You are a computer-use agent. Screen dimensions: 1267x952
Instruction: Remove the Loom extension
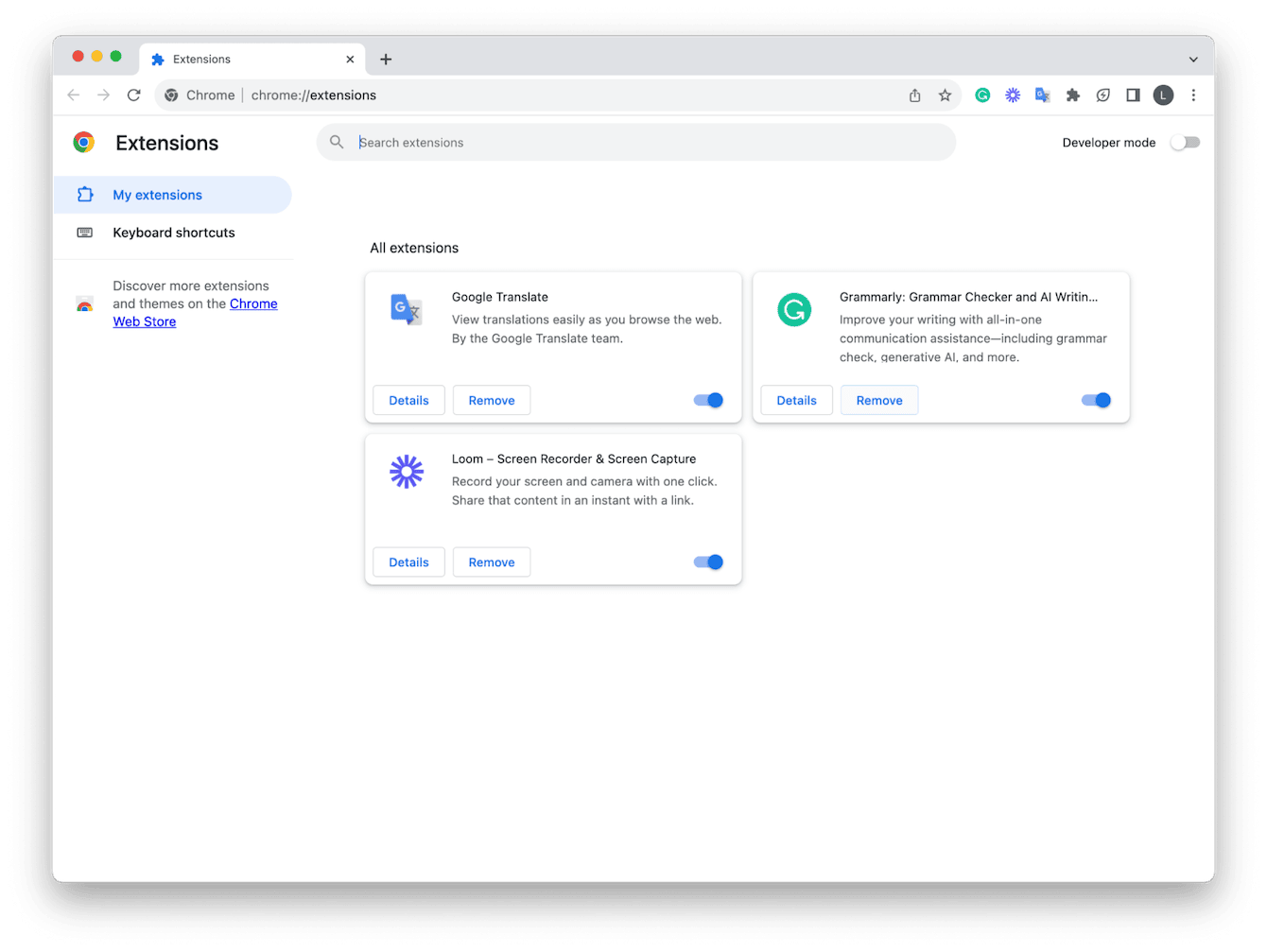pos(492,562)
